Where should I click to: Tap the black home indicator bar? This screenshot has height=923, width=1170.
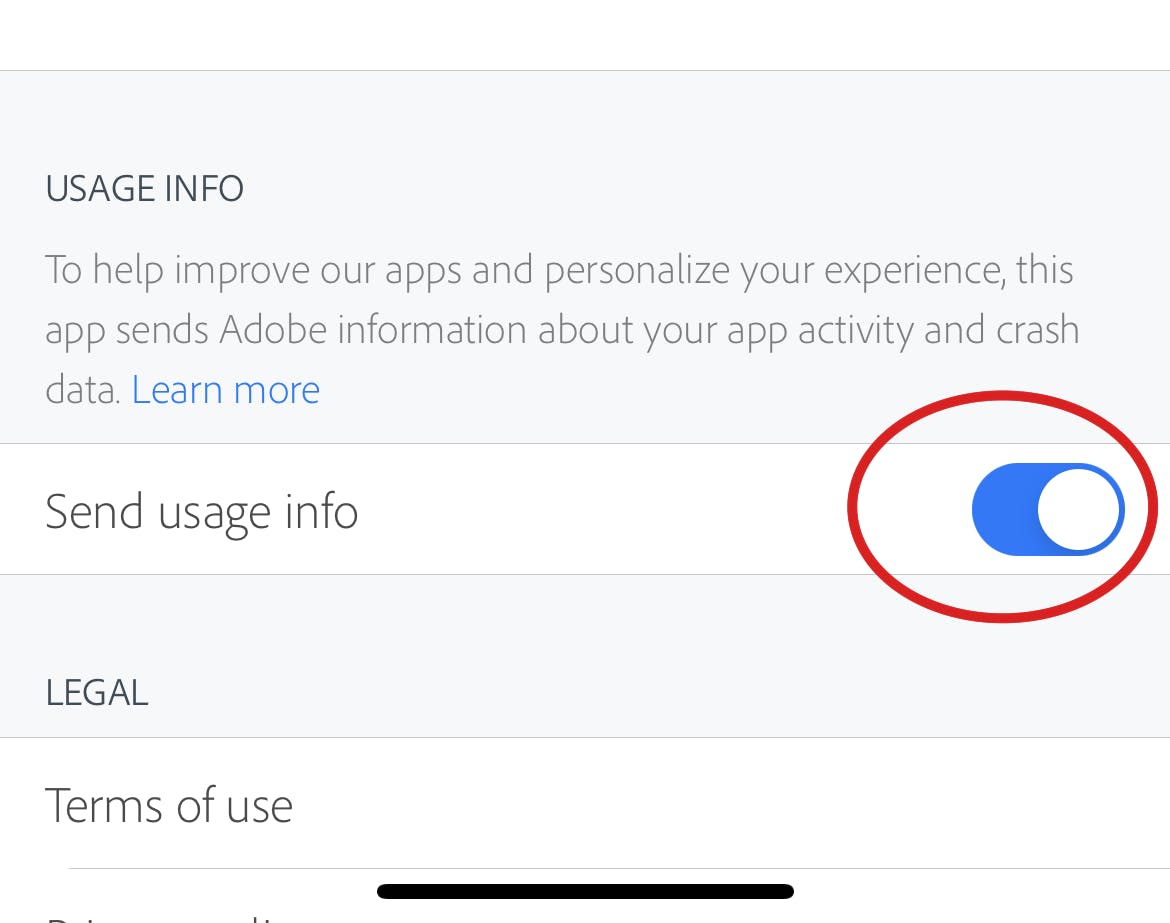[585, 891]
